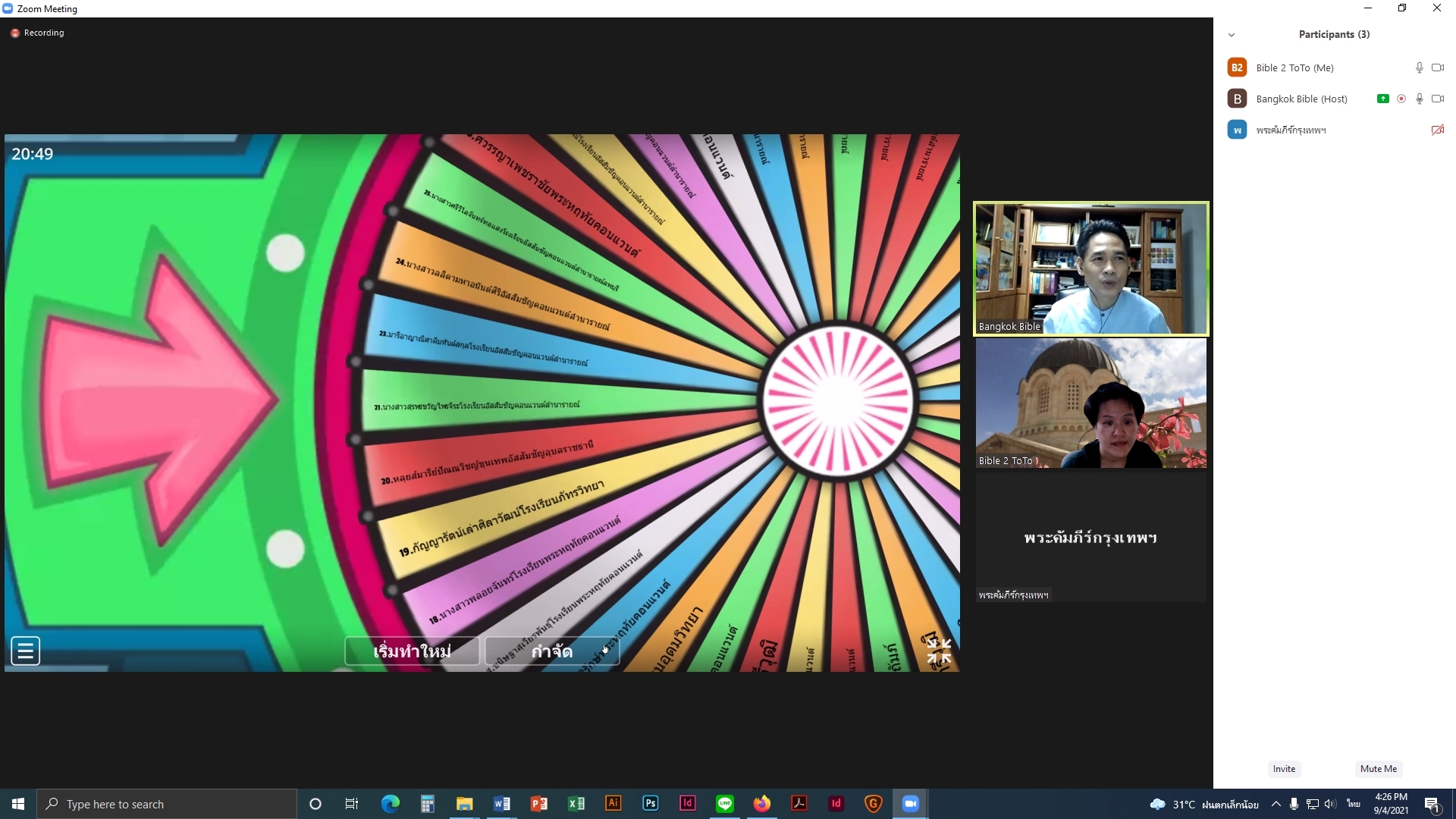
Task: Click the Participants (3) header text
Action: point(1334,35)
